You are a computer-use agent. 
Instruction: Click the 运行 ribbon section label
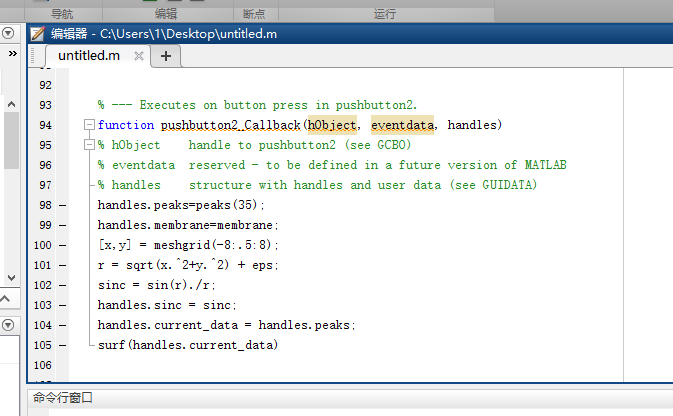pyautogui.click(x=385, y=14)
